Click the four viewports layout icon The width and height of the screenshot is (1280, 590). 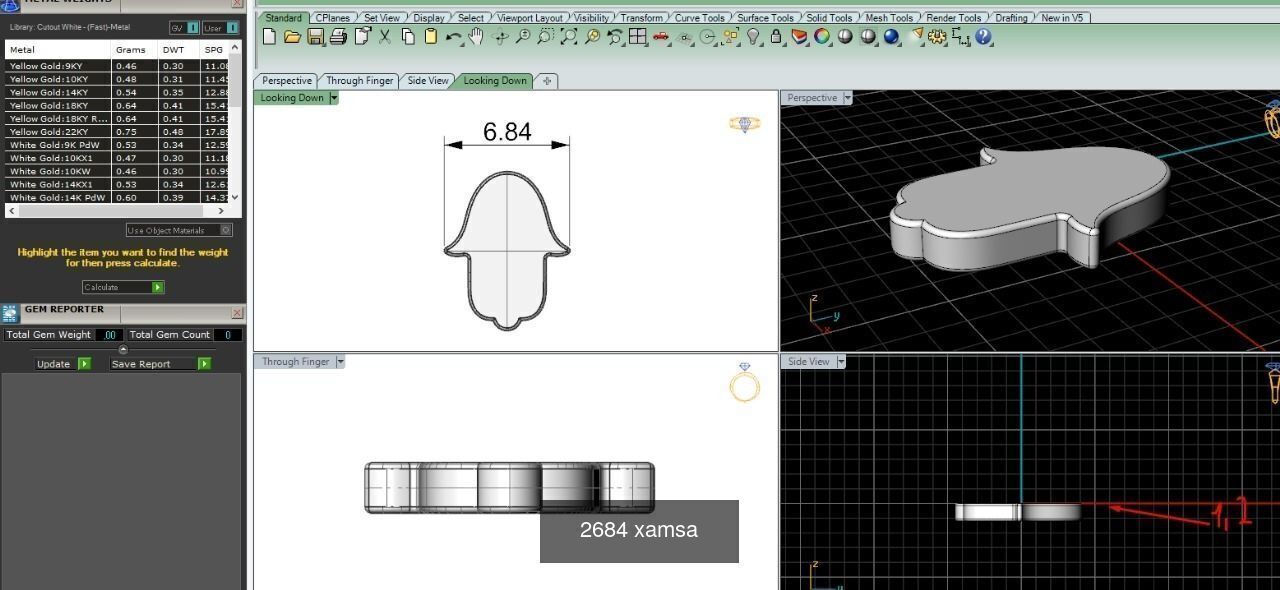tap(638, 37)
